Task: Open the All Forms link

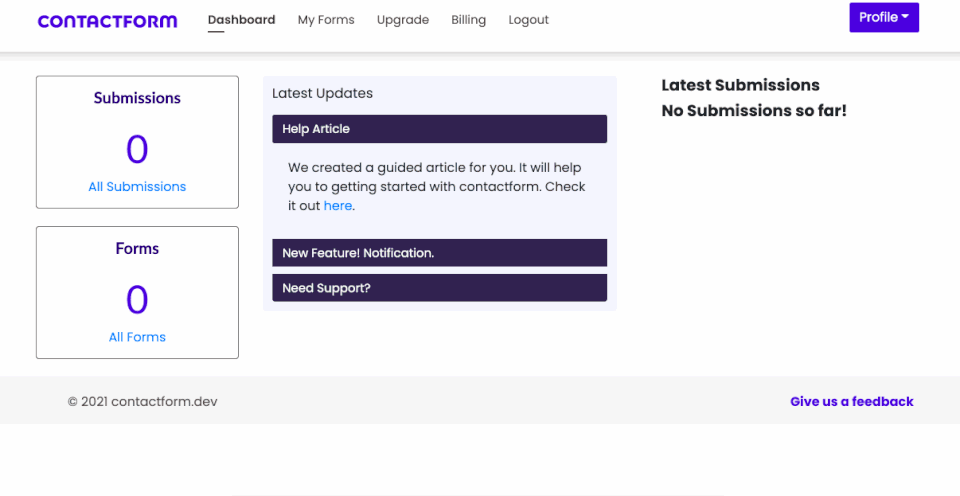Action: tap(137, 337)
